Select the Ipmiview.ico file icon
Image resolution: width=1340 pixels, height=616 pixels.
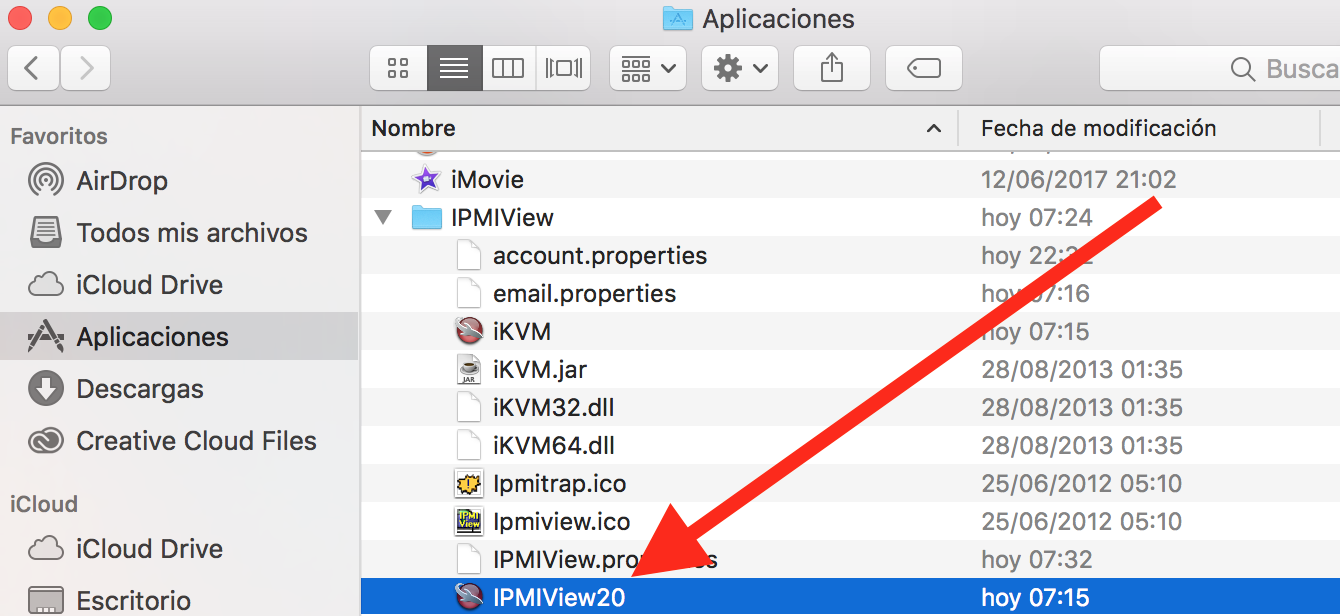click(469, 522)
